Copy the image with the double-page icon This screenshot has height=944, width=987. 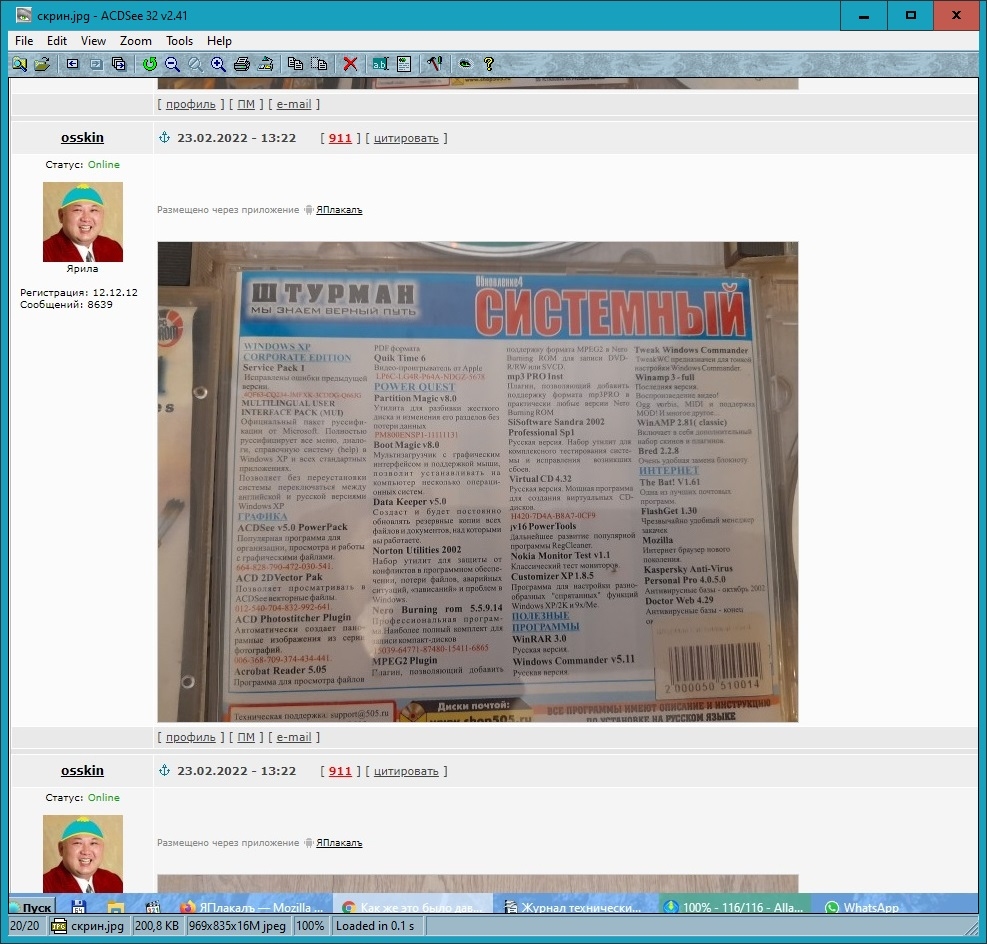[x=295, y=64]
